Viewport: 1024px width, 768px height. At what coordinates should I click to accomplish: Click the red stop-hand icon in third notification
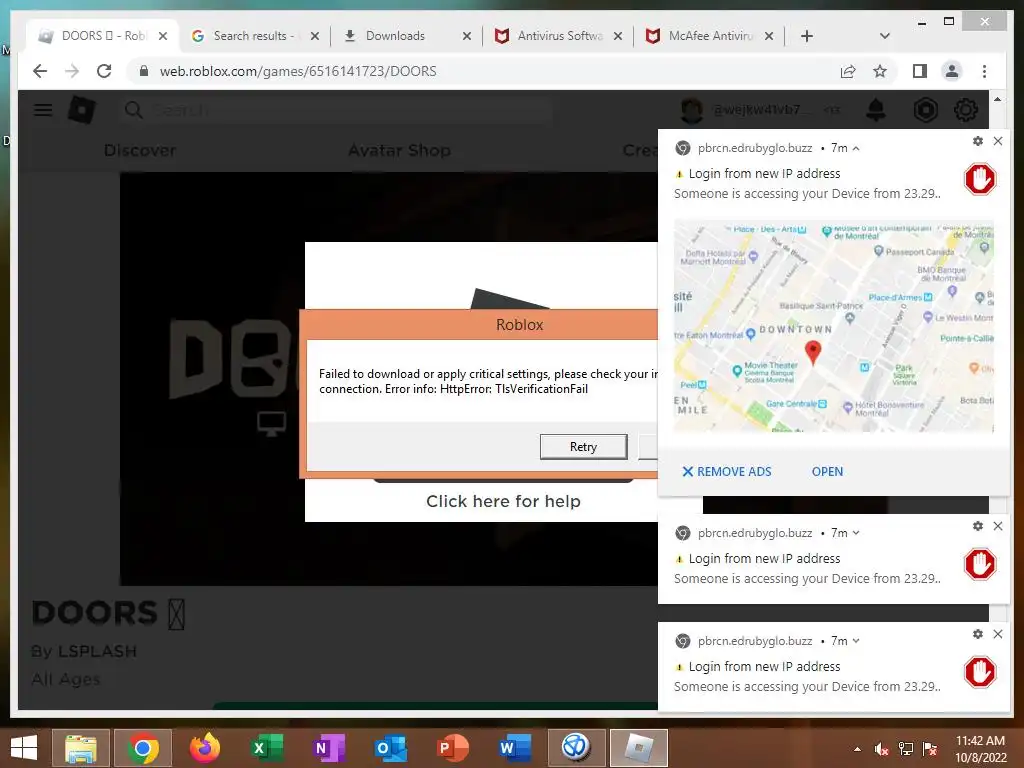[980, 673]
